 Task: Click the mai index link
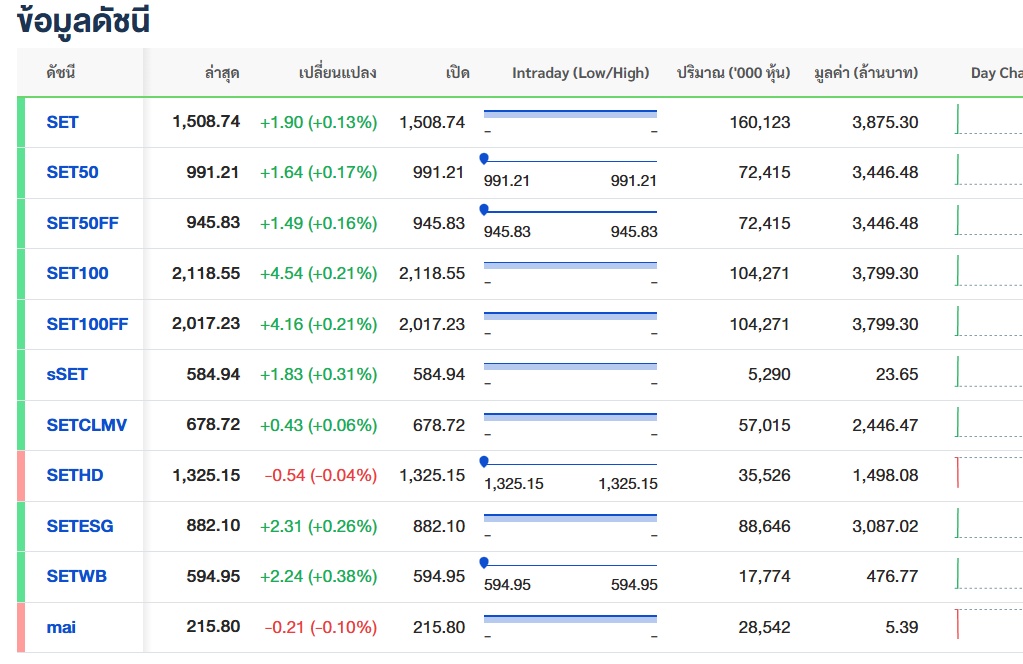pyautogui.click(x=61, y=627)
